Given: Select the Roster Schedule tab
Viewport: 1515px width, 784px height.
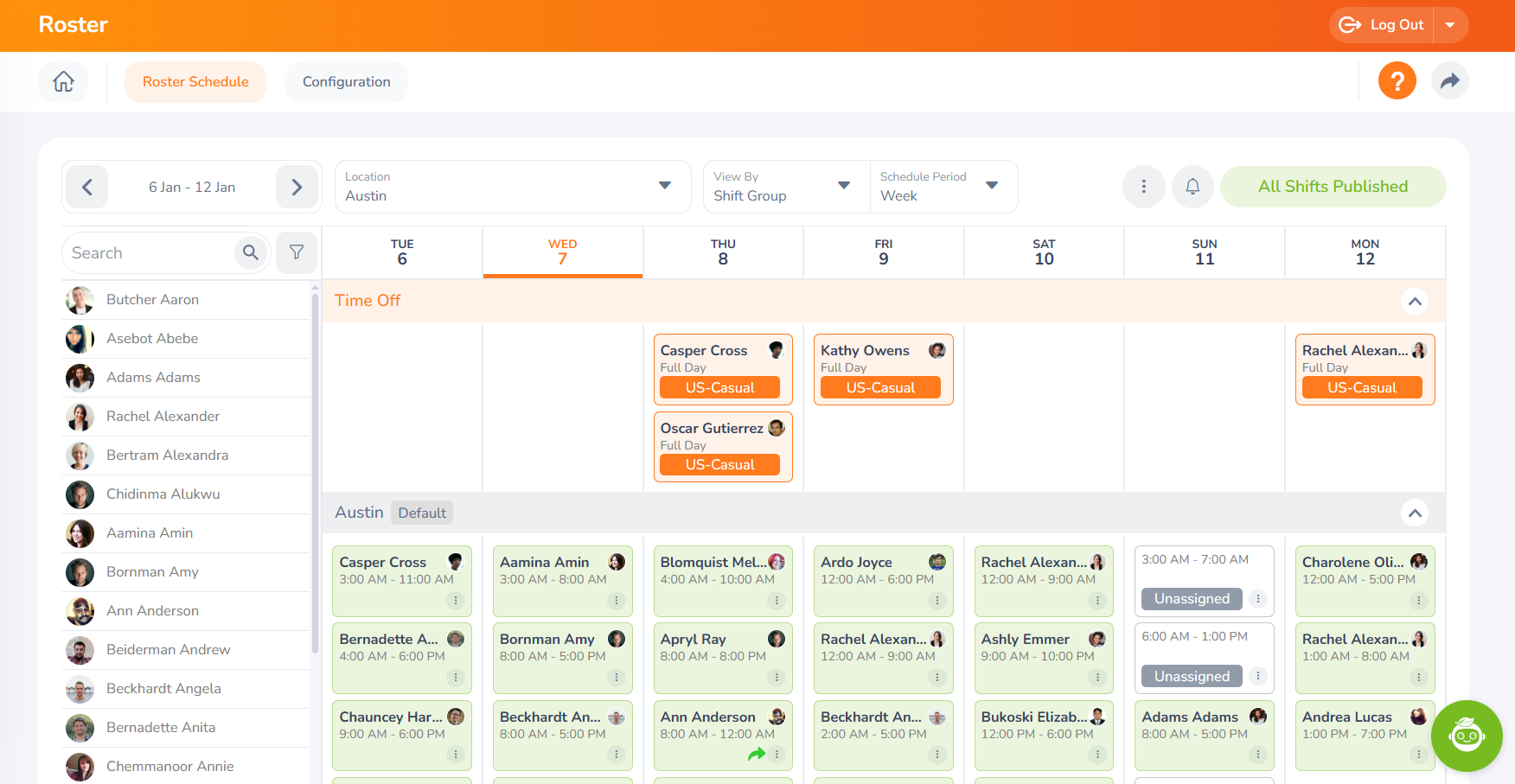Looking at the screenshot, I should [195, 82].
